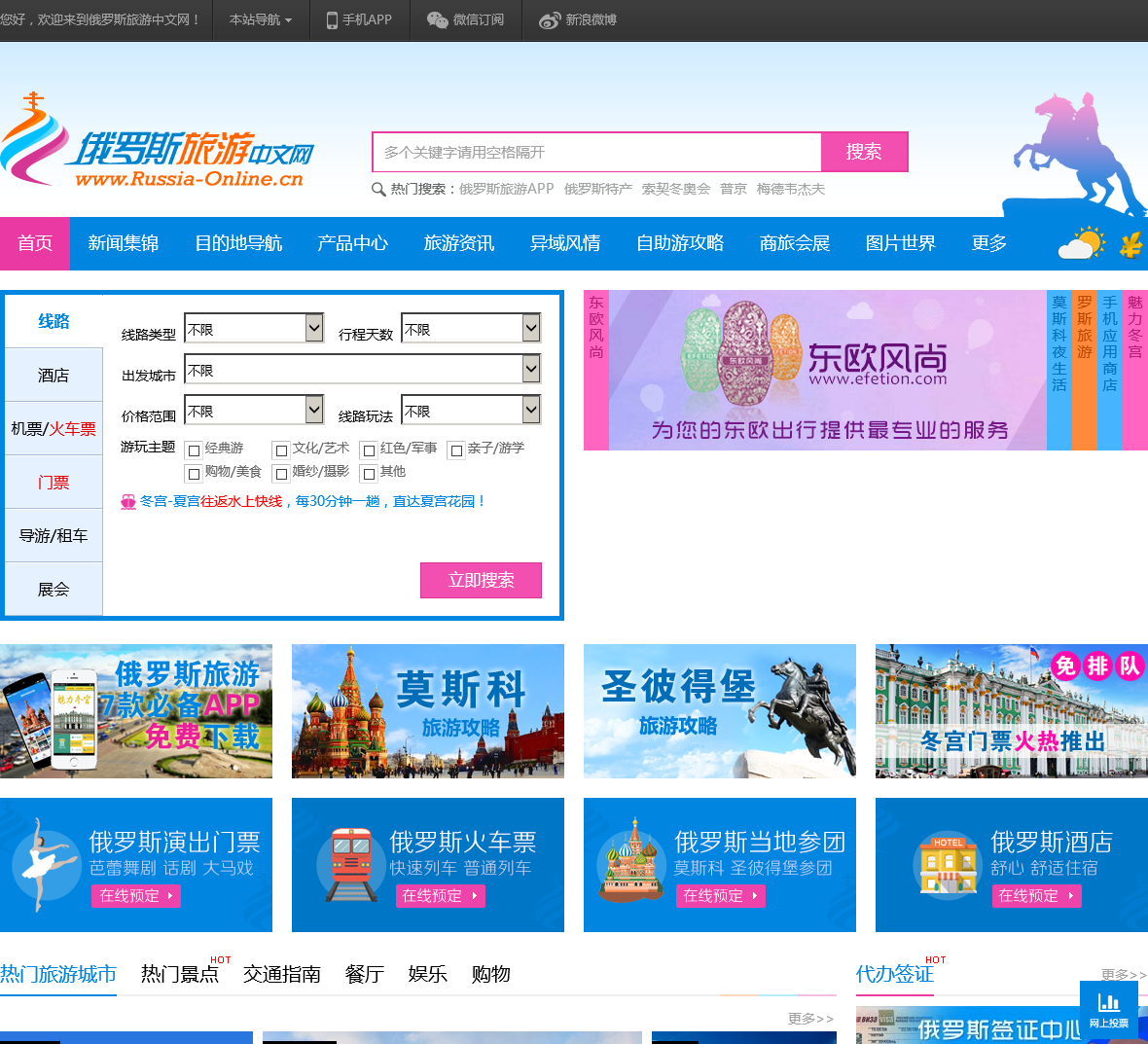This screenshot has height=1044, width=1148.
Task: Select the 莫斯科夜生活 vertical slider tab
Action: pyautogui.click(x=1059, y=371)
